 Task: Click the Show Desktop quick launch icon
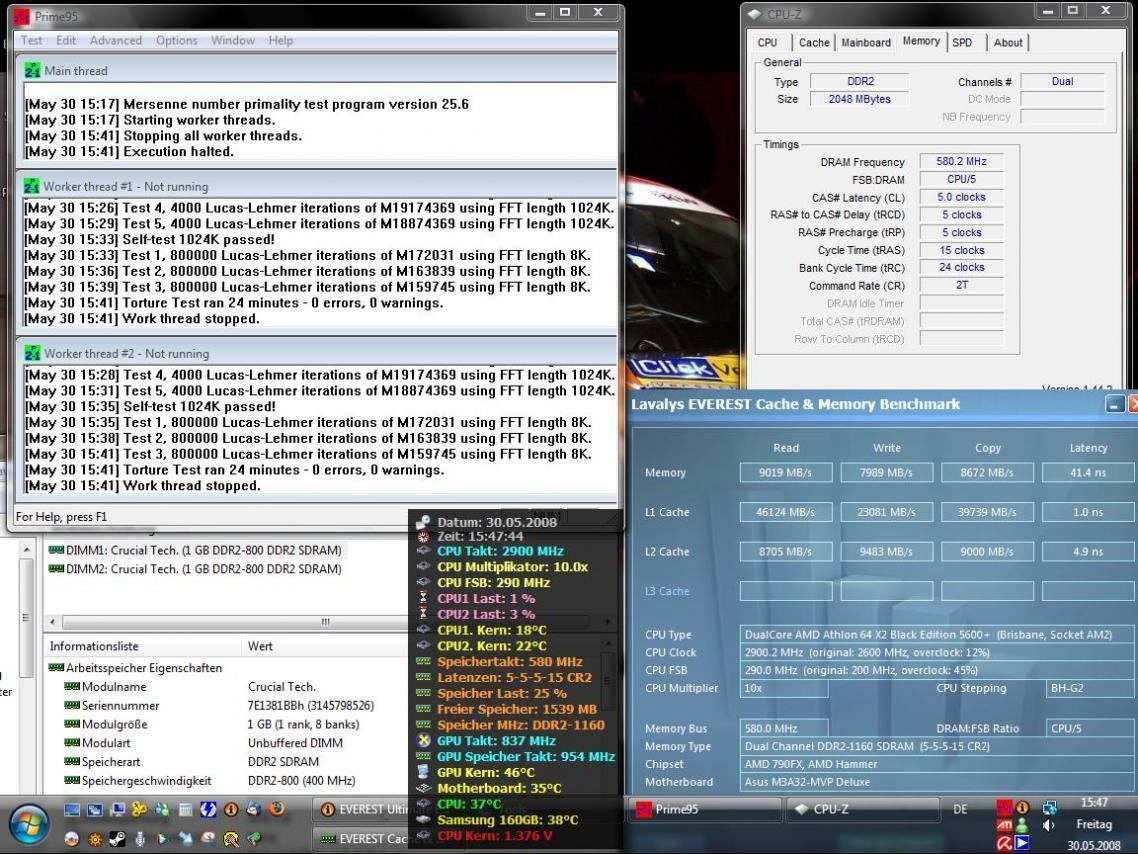[x=72, y=810]
